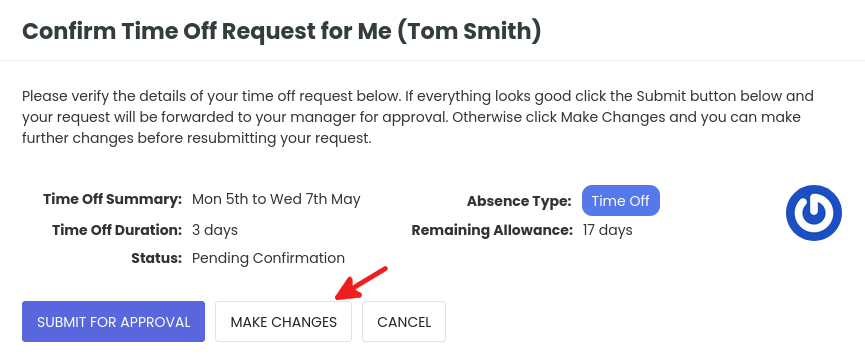Click the Pending Confirmation status text
The image size is (865, 362).
click(x=269, y=258)
